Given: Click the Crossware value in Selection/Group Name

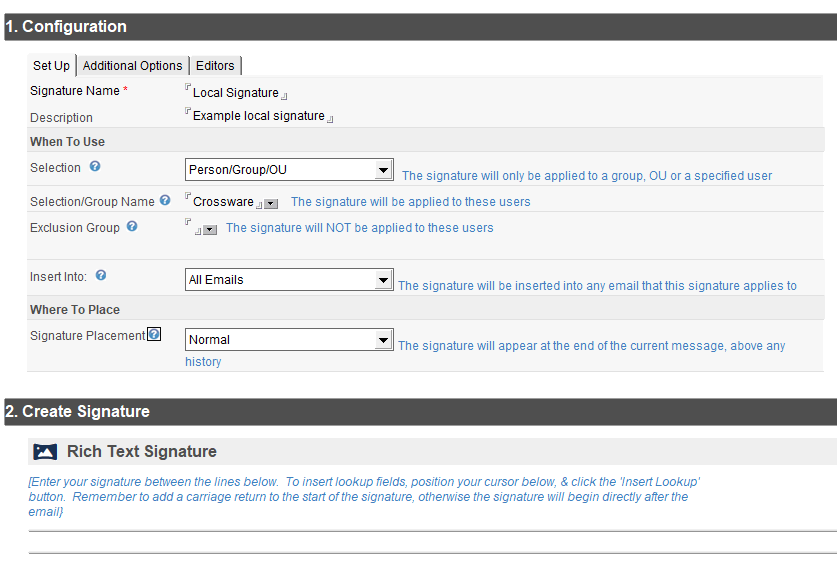Looking at the screenshot, I should pyautogui.click(x=223, y=202).
